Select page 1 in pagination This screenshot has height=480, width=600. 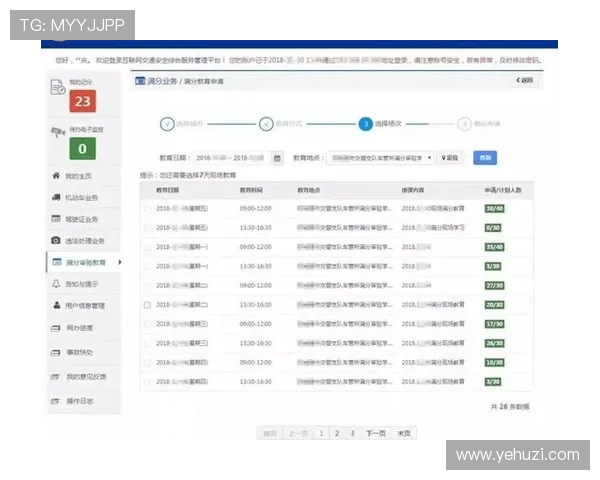click(321, 433)
